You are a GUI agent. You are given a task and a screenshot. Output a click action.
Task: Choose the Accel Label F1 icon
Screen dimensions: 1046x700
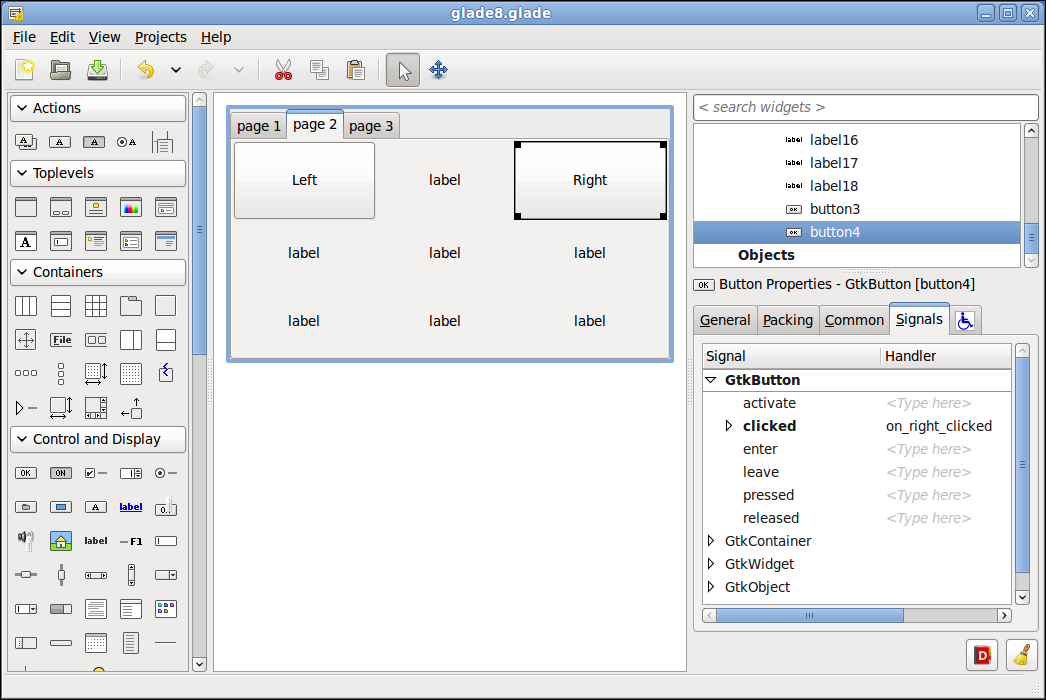point(131,541)
